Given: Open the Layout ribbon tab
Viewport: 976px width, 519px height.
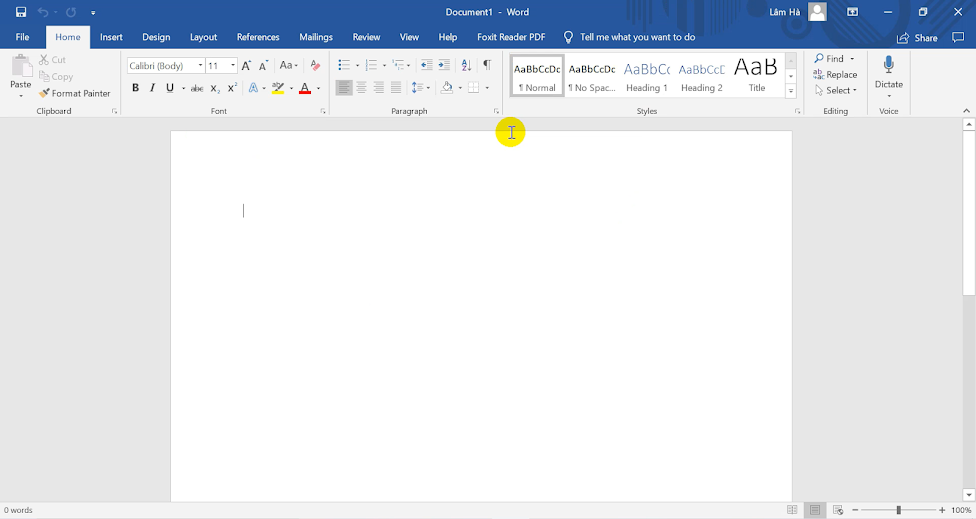Looking at the screenshot, I should coord(203,37).
